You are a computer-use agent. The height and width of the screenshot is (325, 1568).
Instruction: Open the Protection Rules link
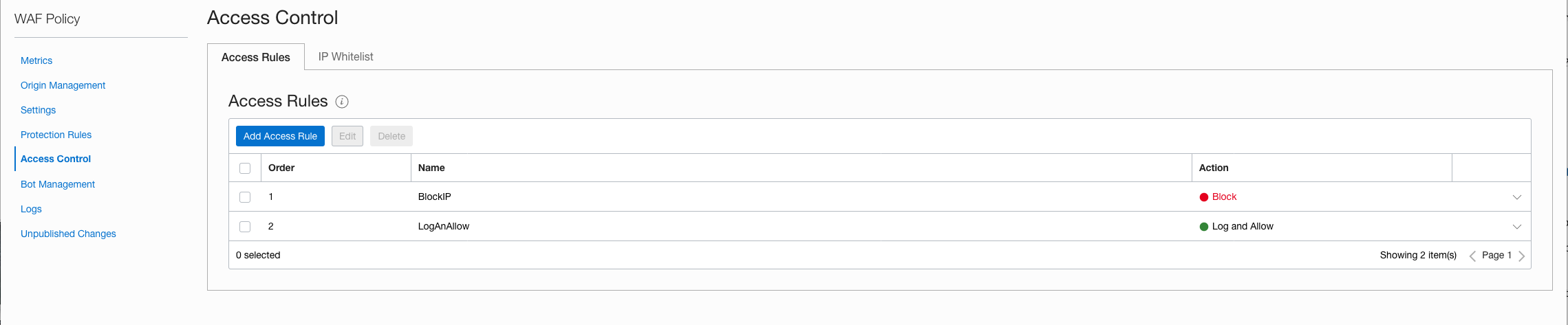point(56,135)
